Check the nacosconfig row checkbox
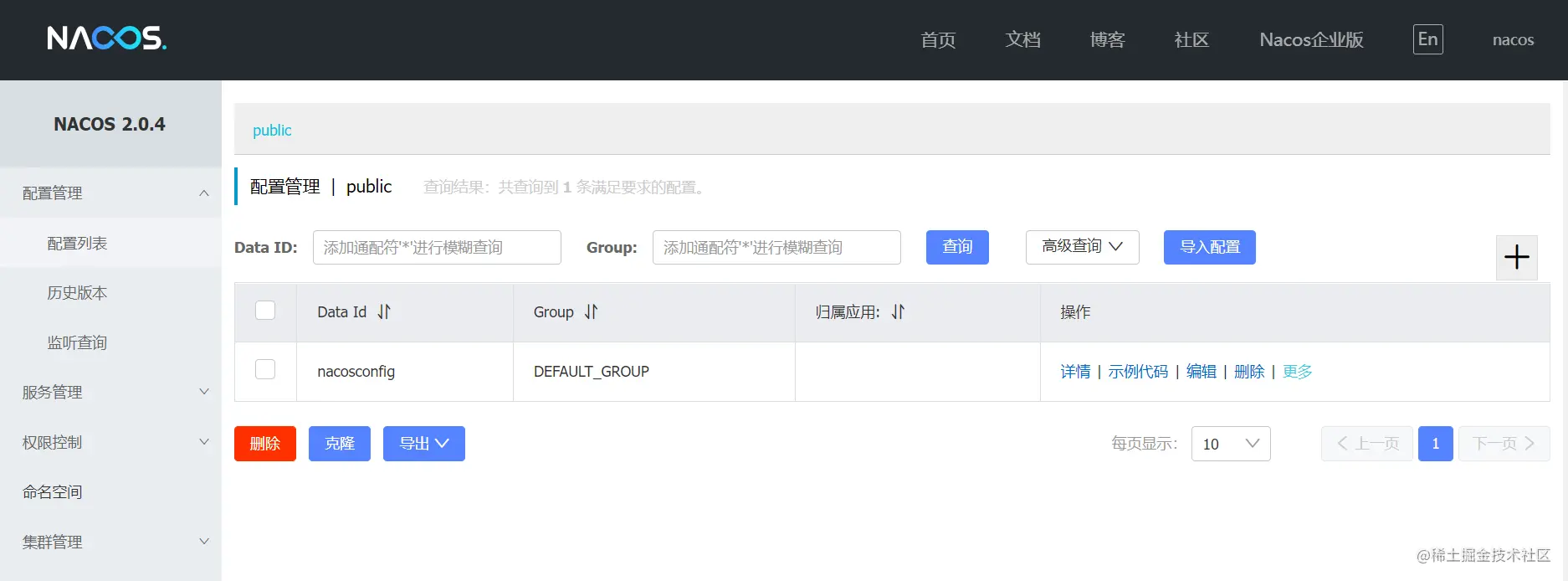Image resolution: width=1568 pixels, height=581 pixels. (x=265, y=369)
